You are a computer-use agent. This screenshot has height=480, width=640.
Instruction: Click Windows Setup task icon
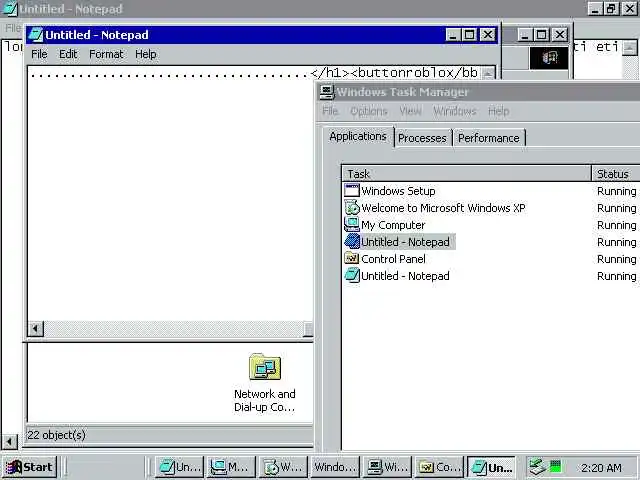tap(351, 191)
